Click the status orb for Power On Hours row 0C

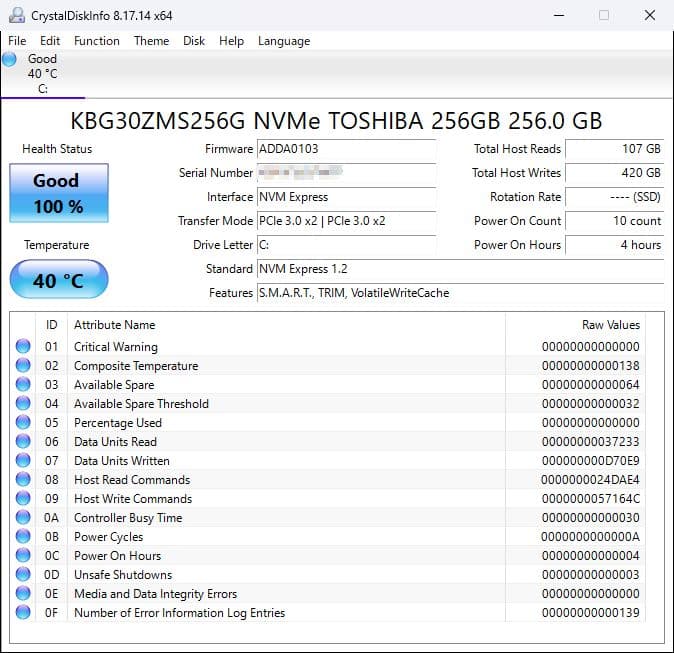23,555
